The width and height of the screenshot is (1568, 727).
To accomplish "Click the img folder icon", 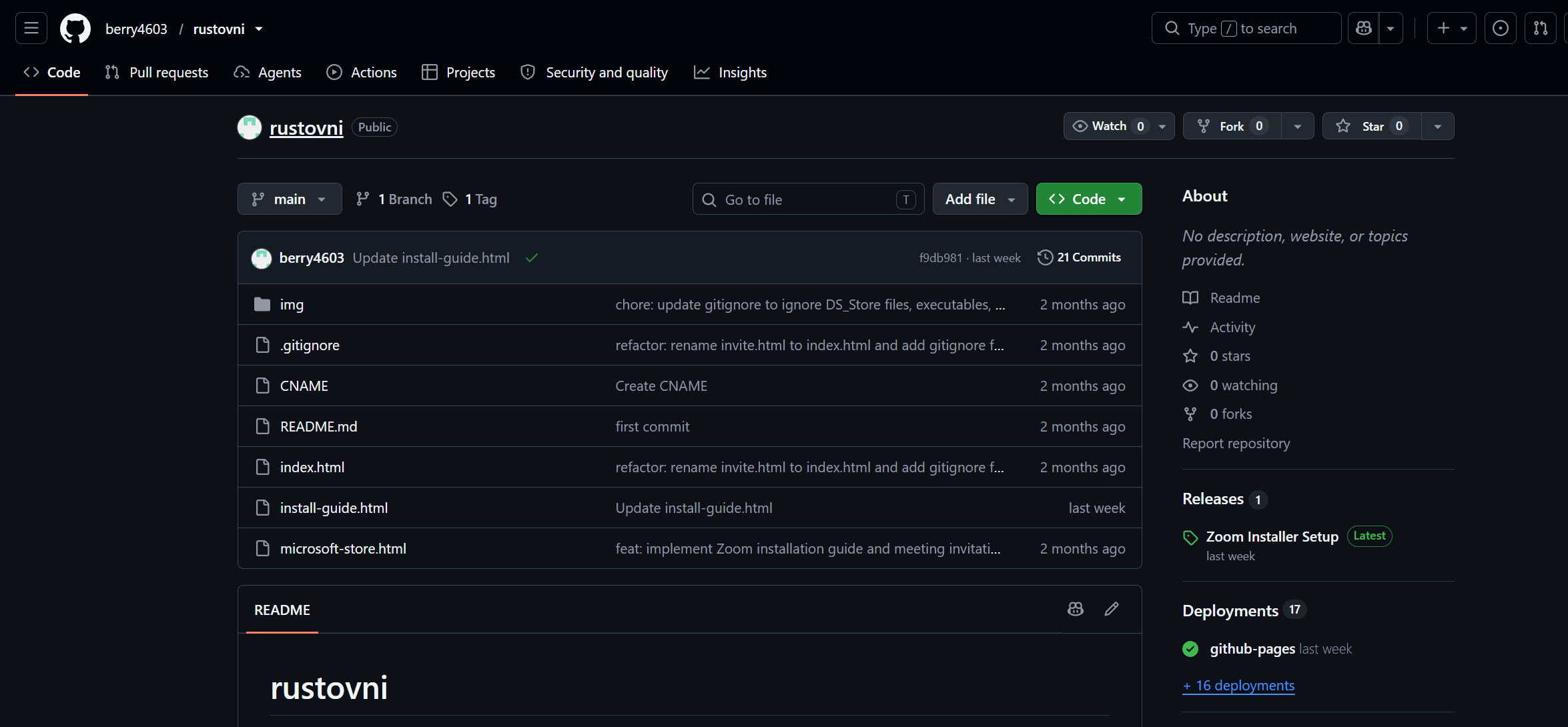I will coord(262,305).
